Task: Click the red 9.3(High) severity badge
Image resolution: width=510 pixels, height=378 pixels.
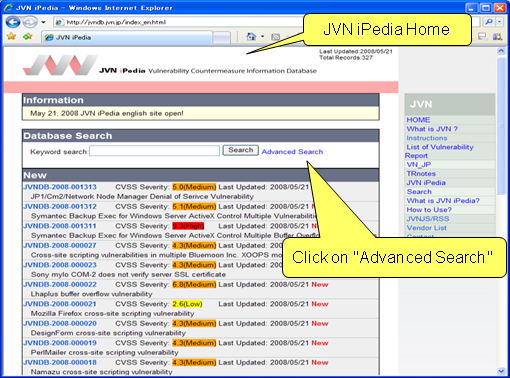Action: coord(188,226)
